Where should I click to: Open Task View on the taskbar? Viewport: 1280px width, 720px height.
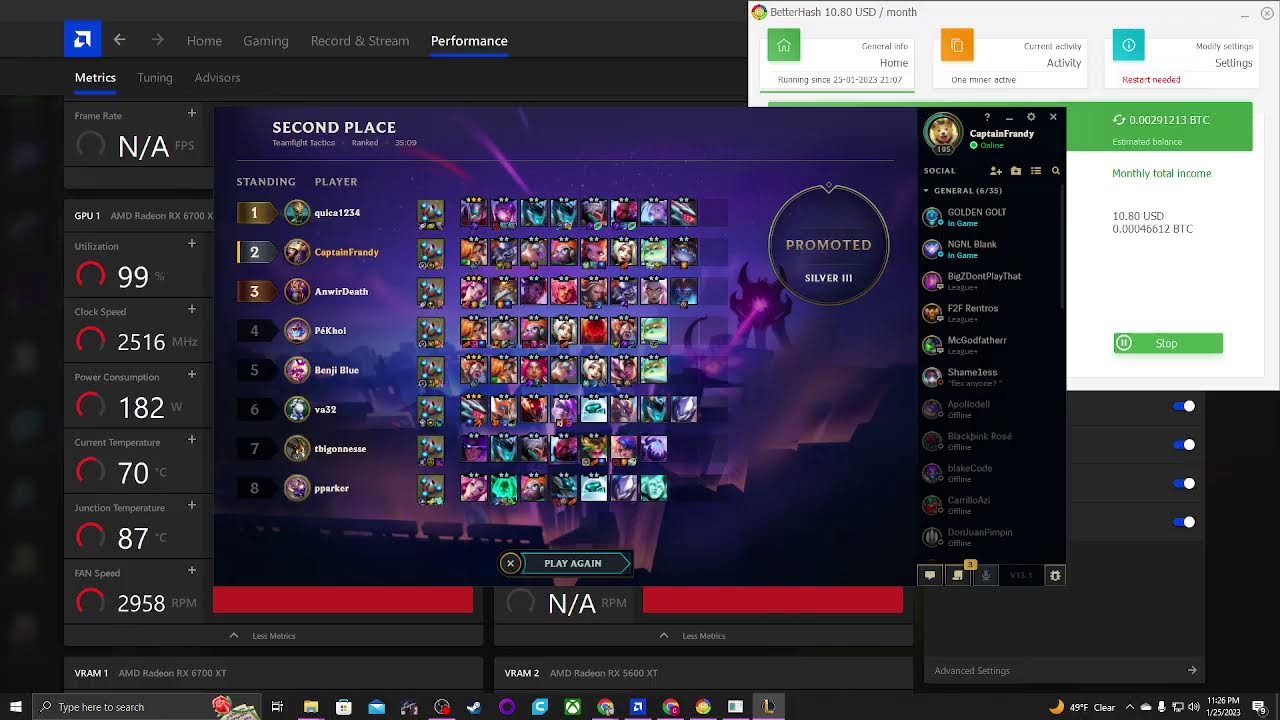tap(278, 707)
